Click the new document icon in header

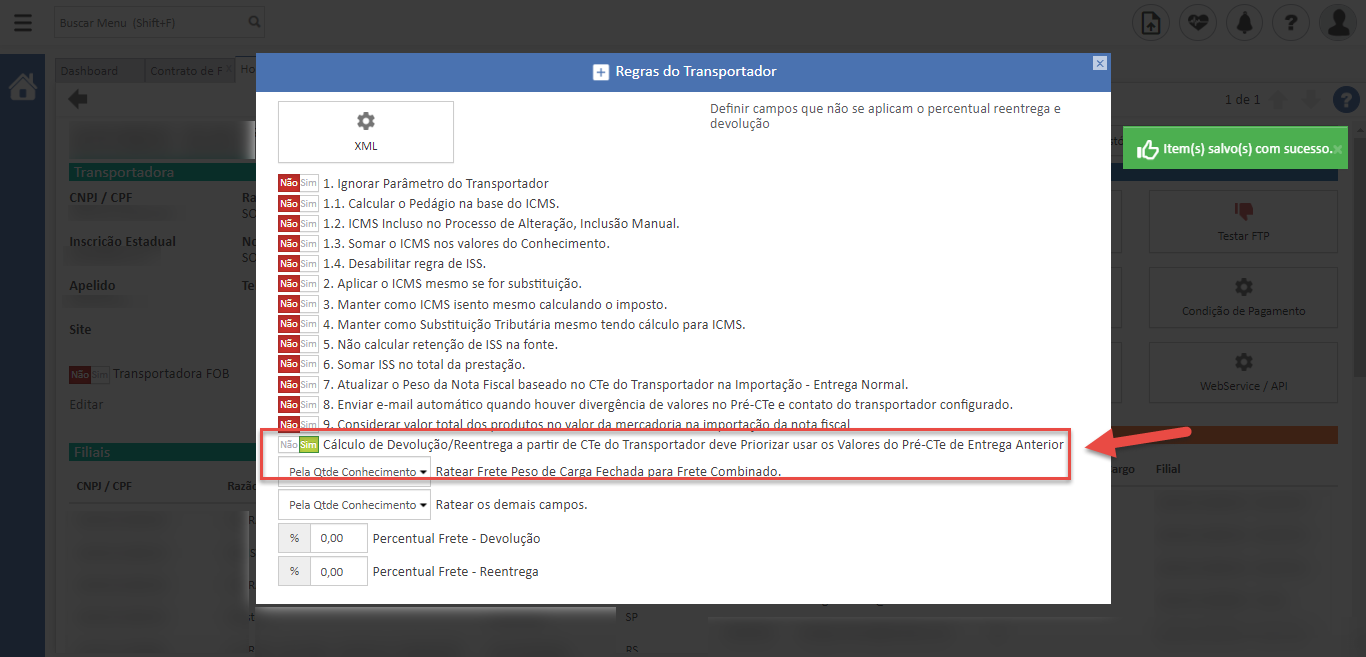(x=1151, y=23)
